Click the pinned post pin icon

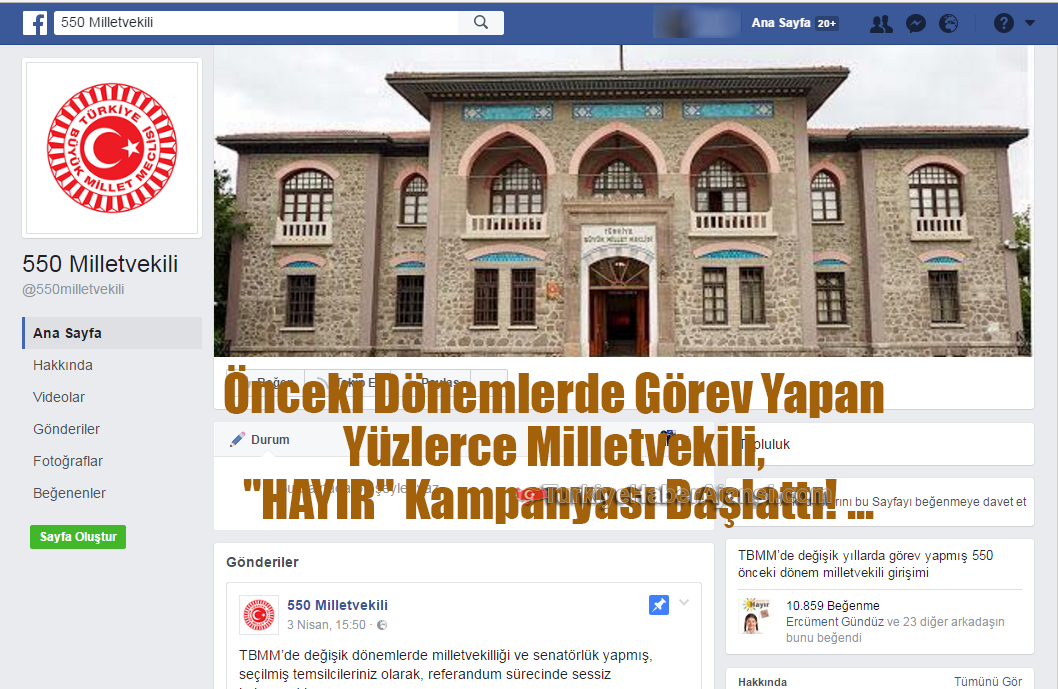(x=658, y=604)
